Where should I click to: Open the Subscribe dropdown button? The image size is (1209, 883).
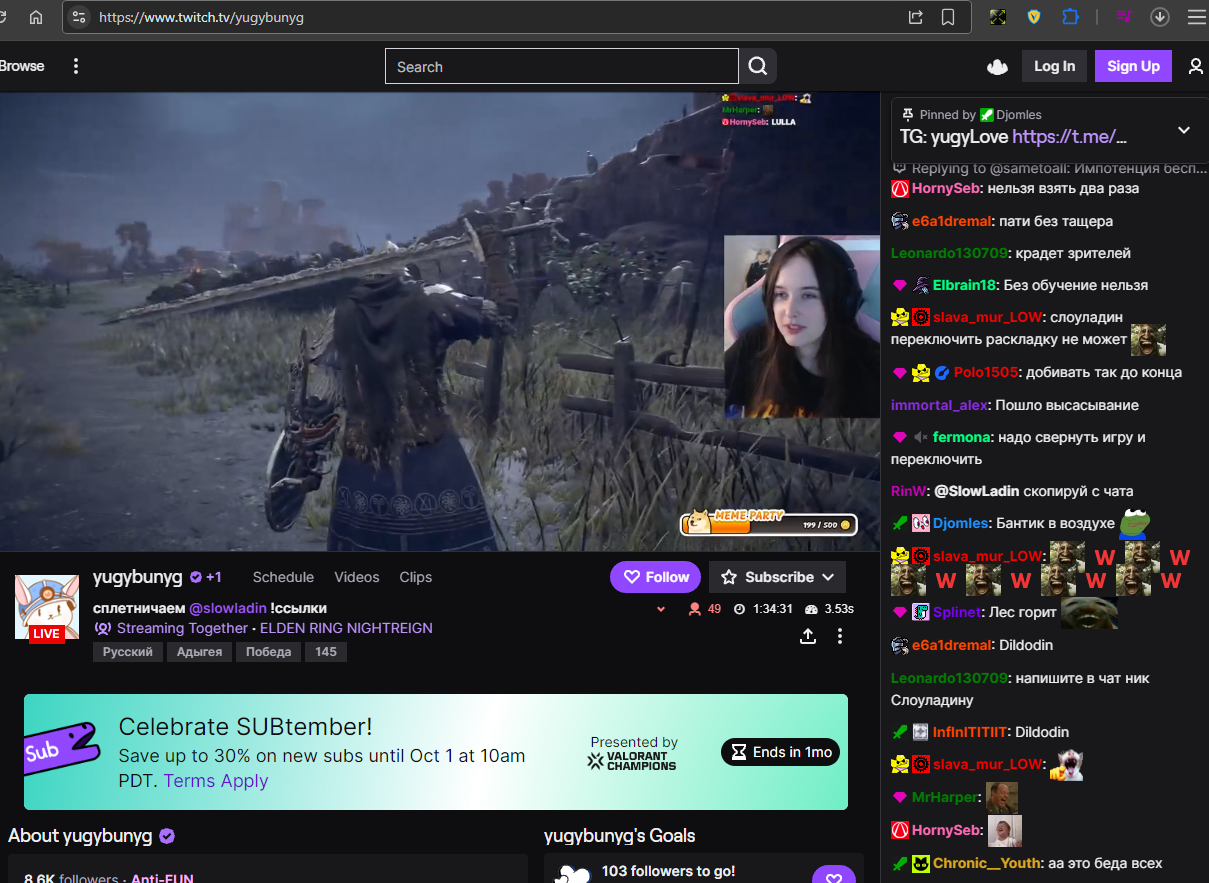pos(777,577)
